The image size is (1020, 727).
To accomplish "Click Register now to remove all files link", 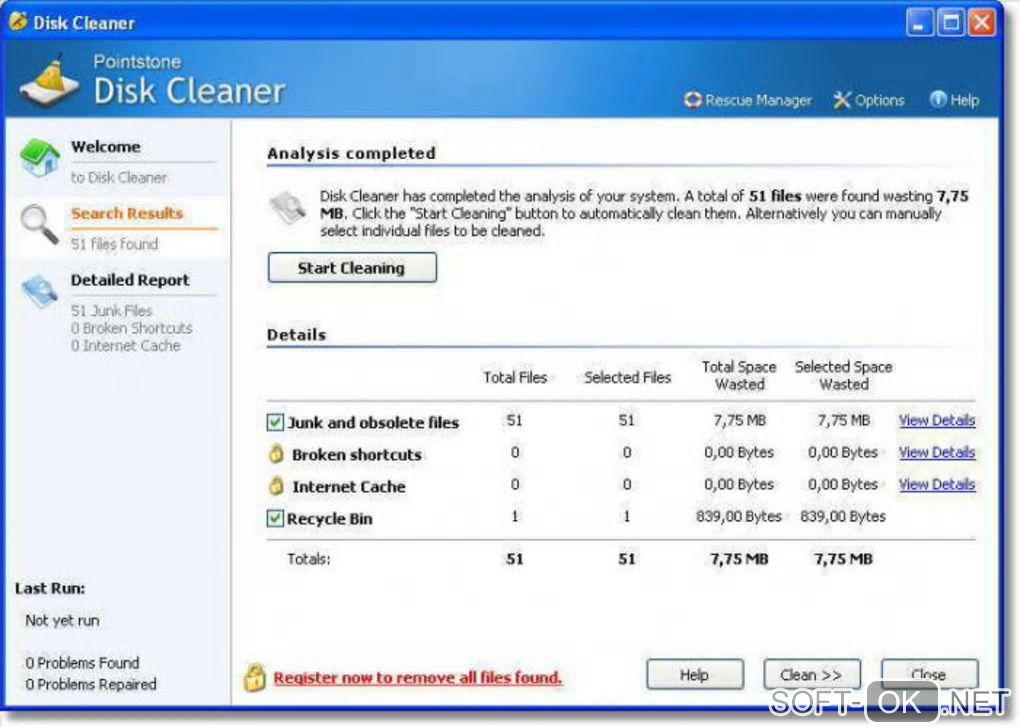I will pyautogui.click(x=418, y=678).
